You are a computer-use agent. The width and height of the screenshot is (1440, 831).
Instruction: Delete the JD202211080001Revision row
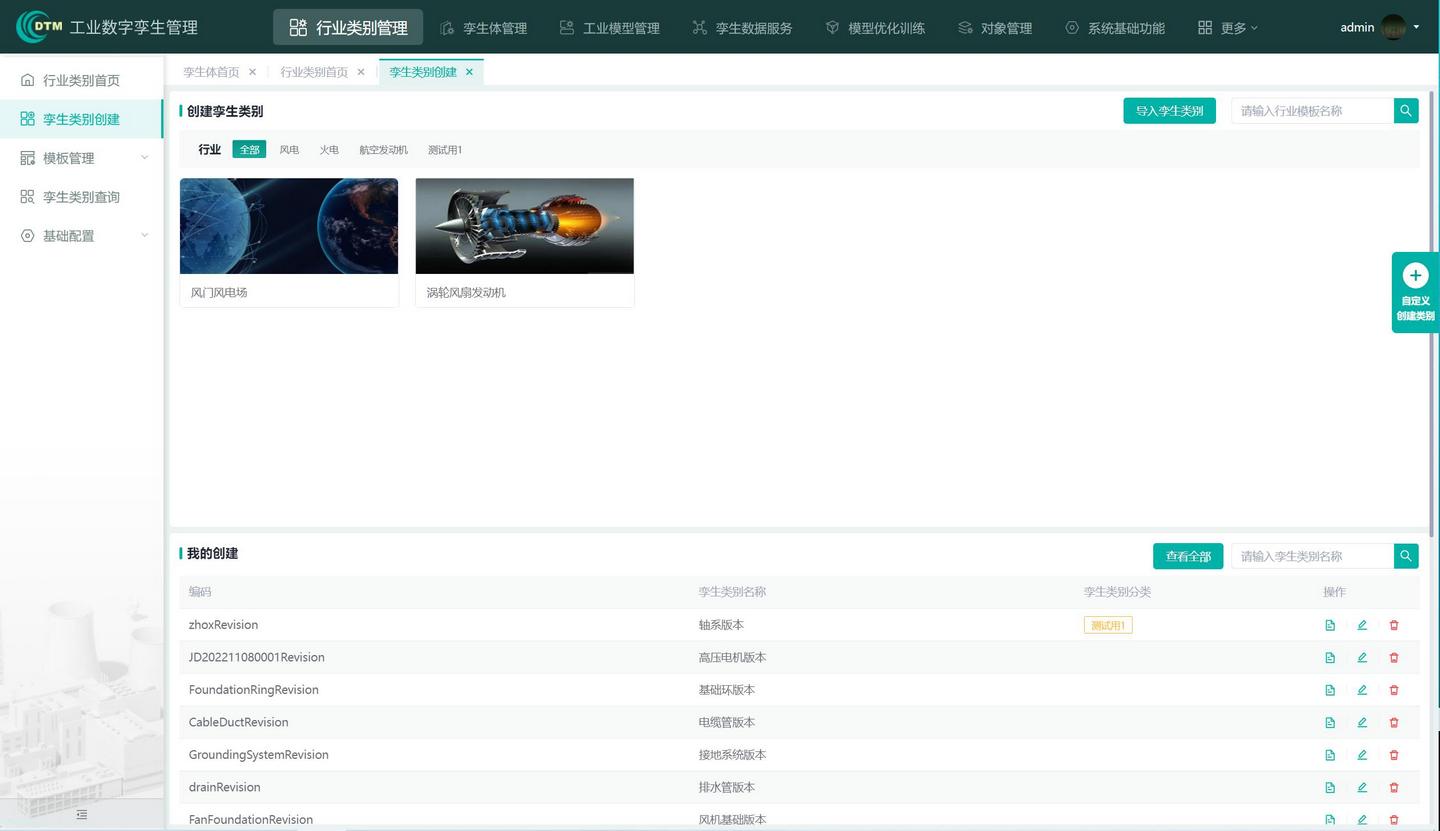click(x=1394, y=658)
